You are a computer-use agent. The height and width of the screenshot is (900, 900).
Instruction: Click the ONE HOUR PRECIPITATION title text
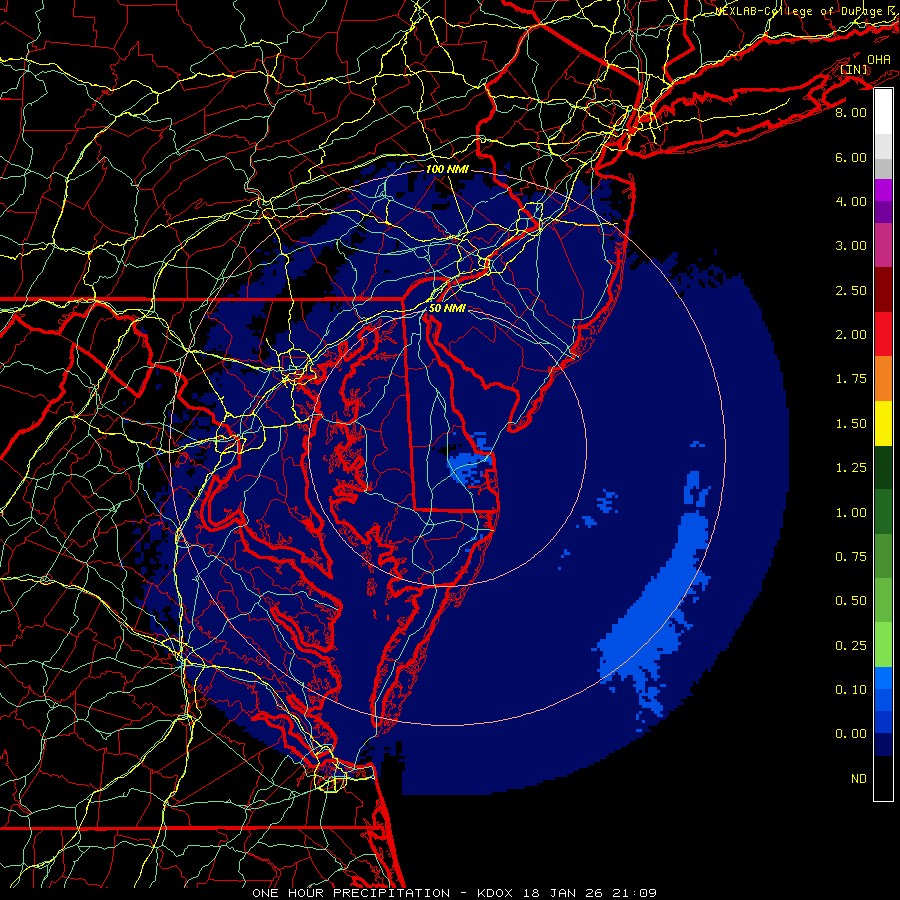coord(351,893)
